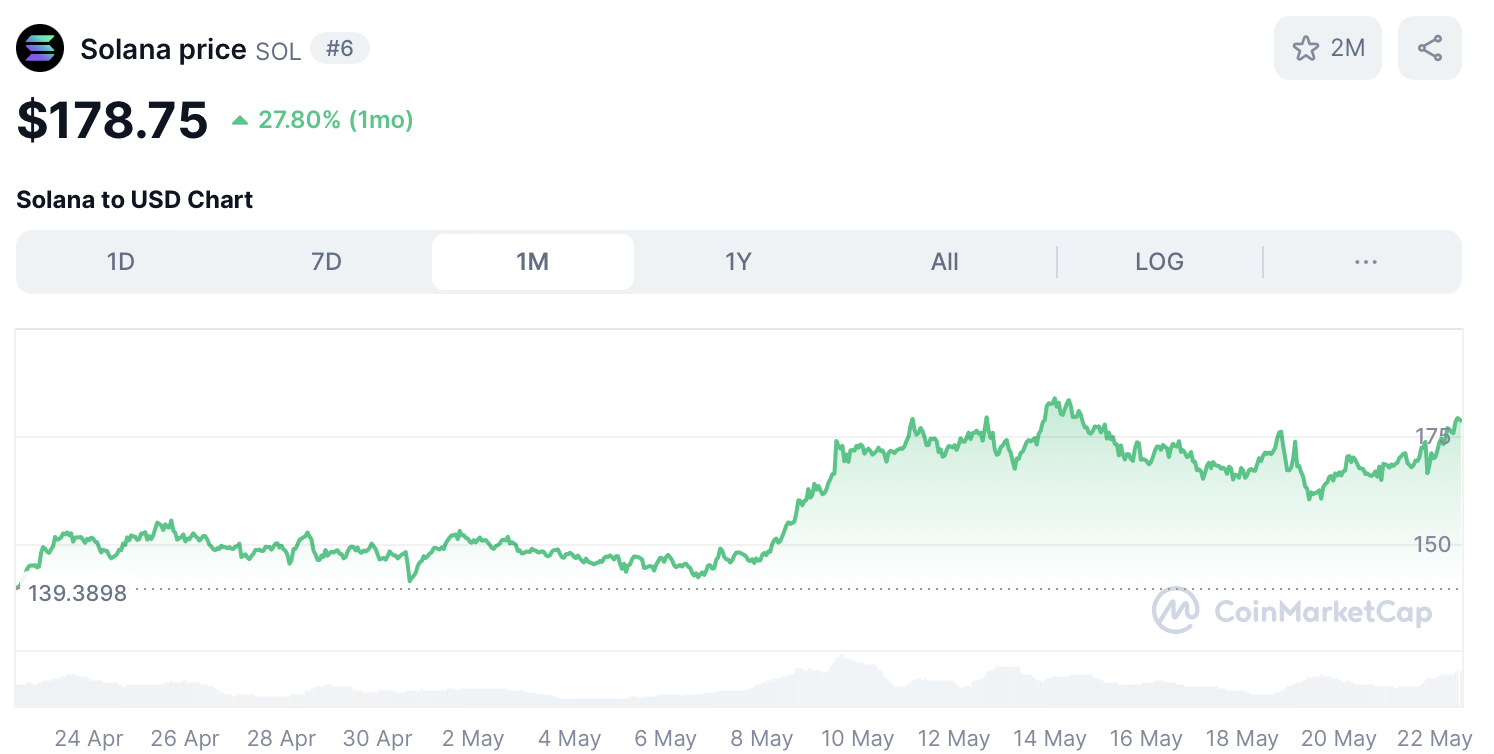The image size is (1494, 754).
Task: Click the 27.80% (1mo) change indicator
Action: tap(323, 120)
